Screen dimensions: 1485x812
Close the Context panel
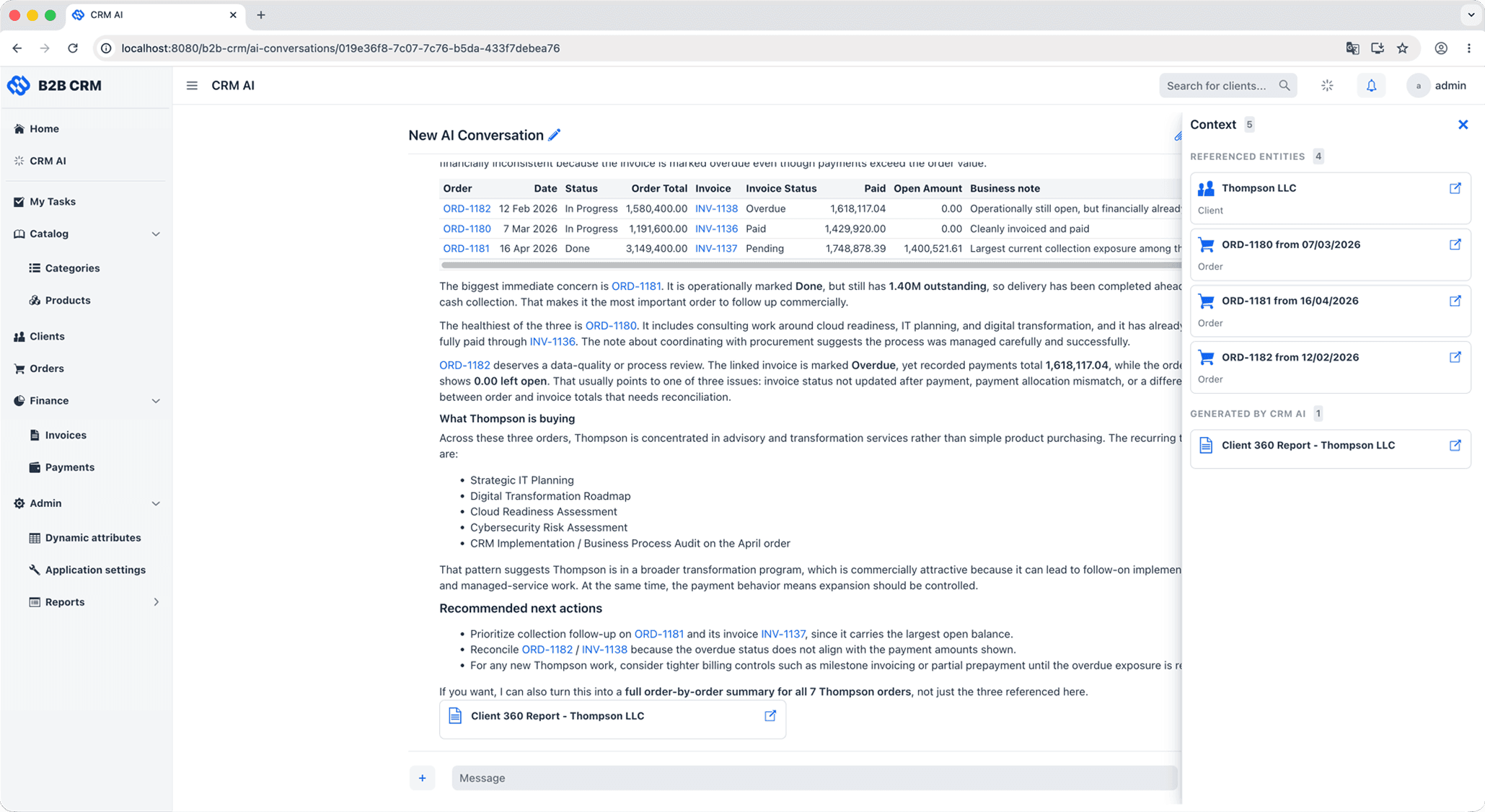[1463, 125]
